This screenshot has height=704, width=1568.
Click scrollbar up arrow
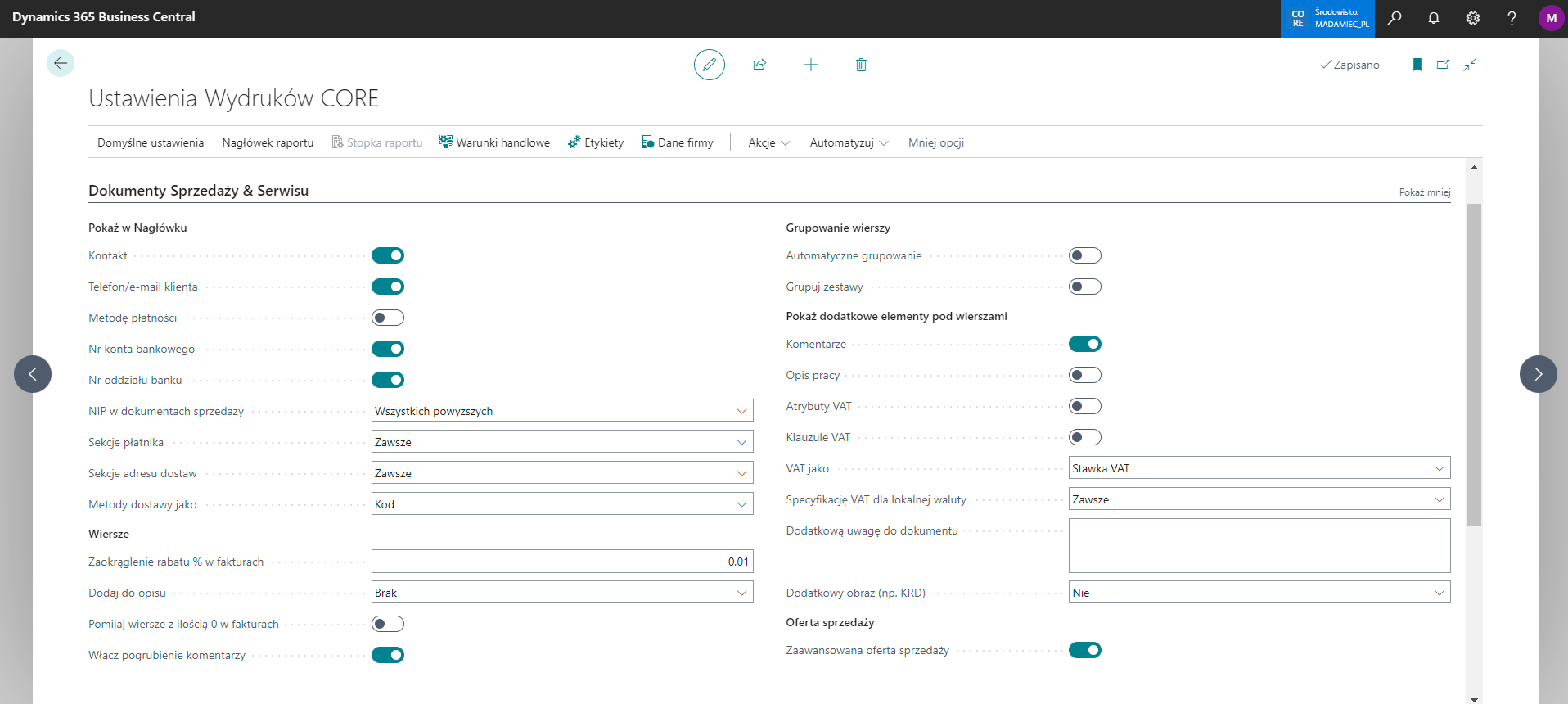pos(1474,167)
